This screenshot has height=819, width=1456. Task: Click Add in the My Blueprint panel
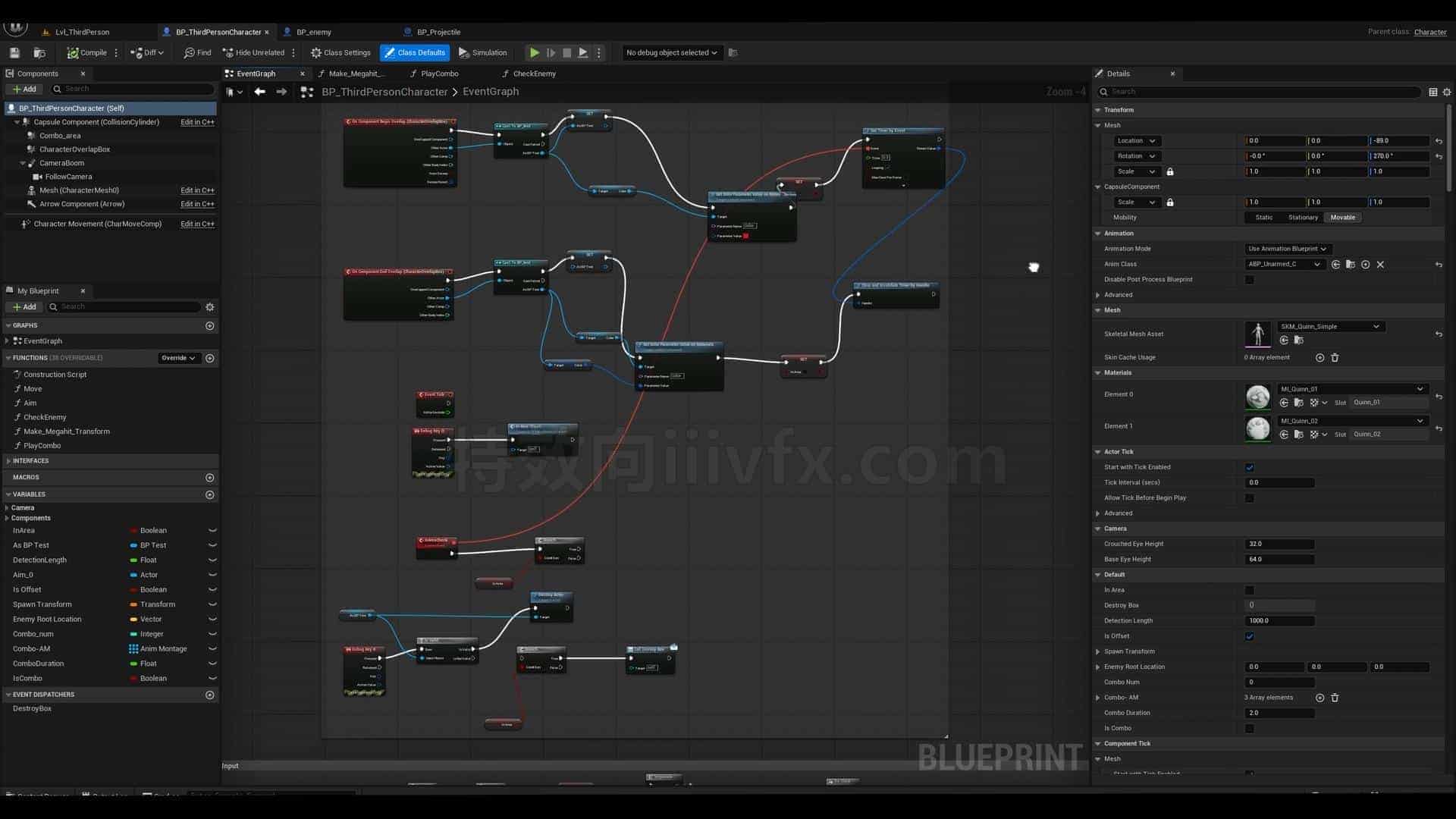[24, 307]
